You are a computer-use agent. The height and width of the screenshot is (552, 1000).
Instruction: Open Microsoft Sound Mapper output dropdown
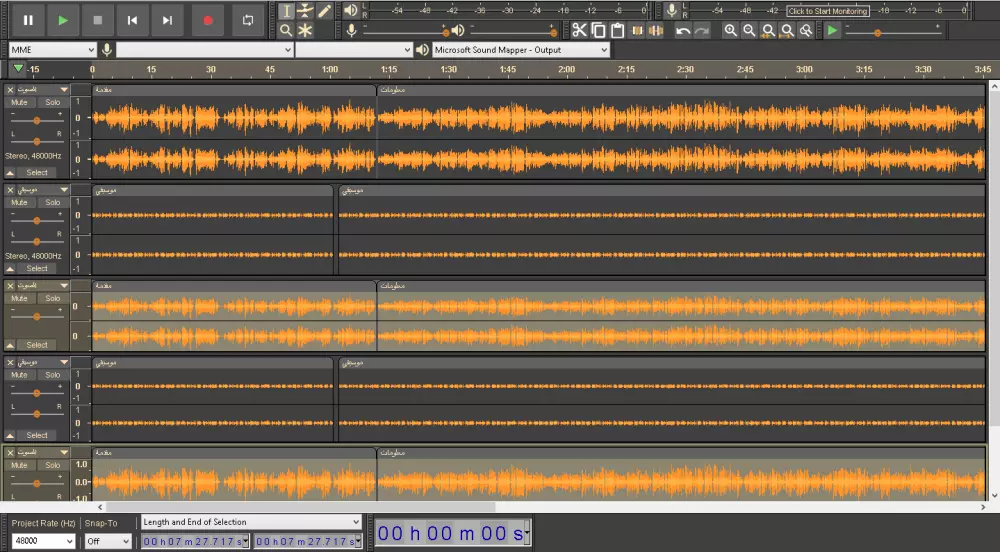(520, 50)
